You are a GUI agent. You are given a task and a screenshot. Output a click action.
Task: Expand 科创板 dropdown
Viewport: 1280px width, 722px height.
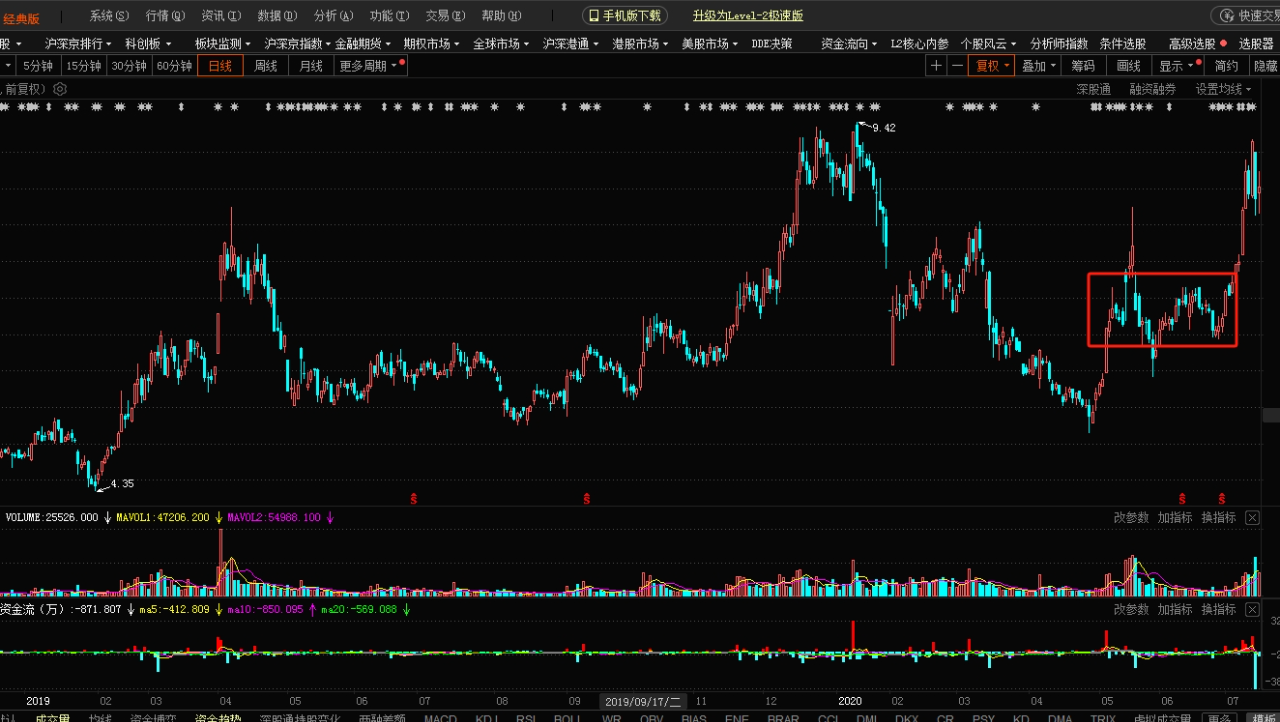(x=148, y=44)
